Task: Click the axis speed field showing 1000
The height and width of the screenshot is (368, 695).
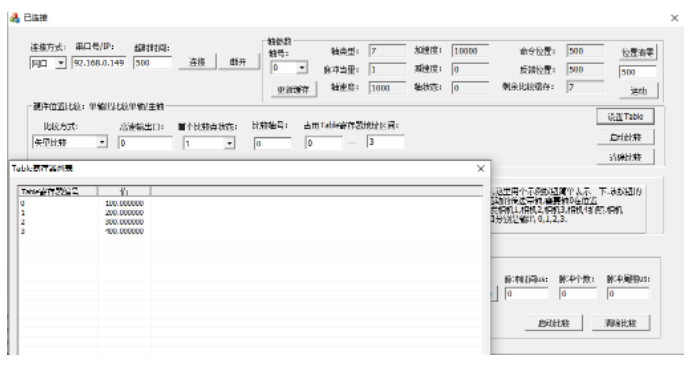Action: coord(387,88)
